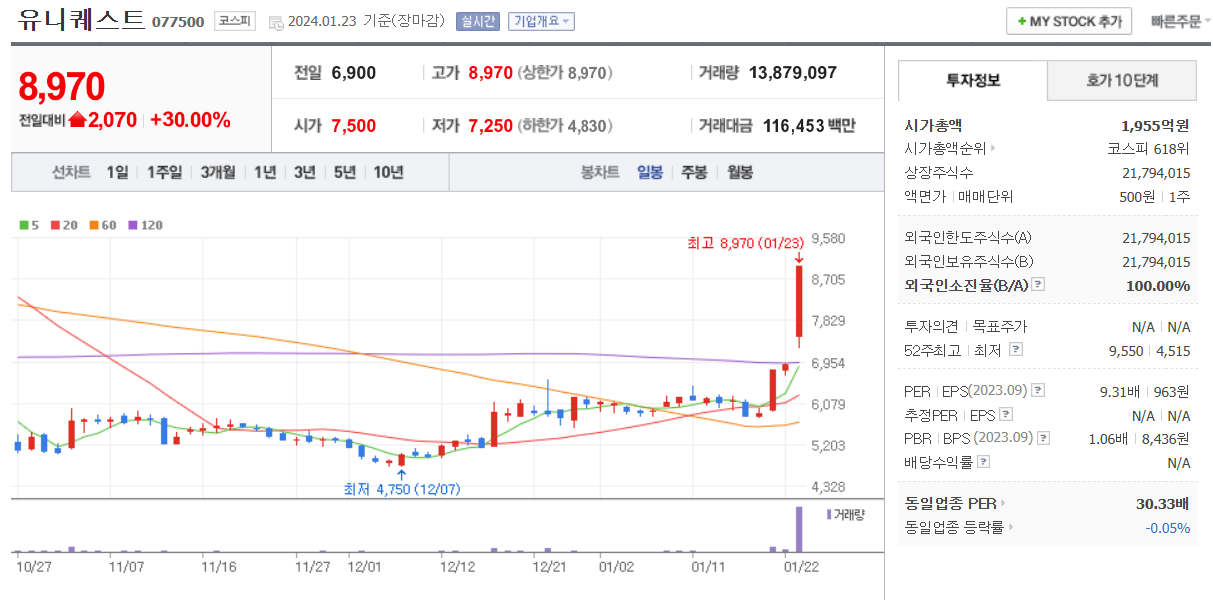Click the 유니퀘스트 stock name heading

click(x=81, y=20)
